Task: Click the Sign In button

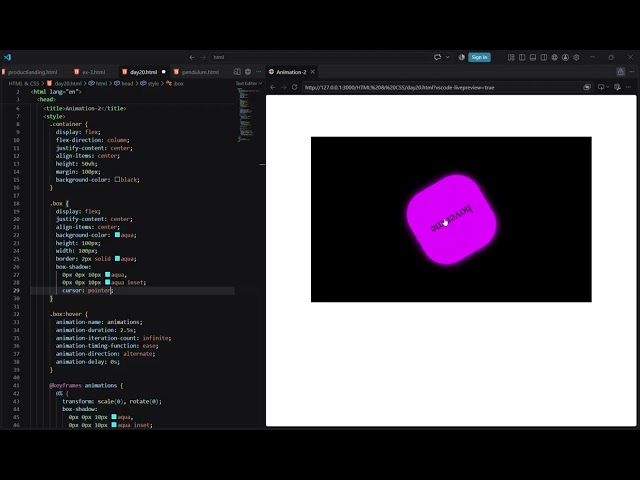Action: pos(479,57)
